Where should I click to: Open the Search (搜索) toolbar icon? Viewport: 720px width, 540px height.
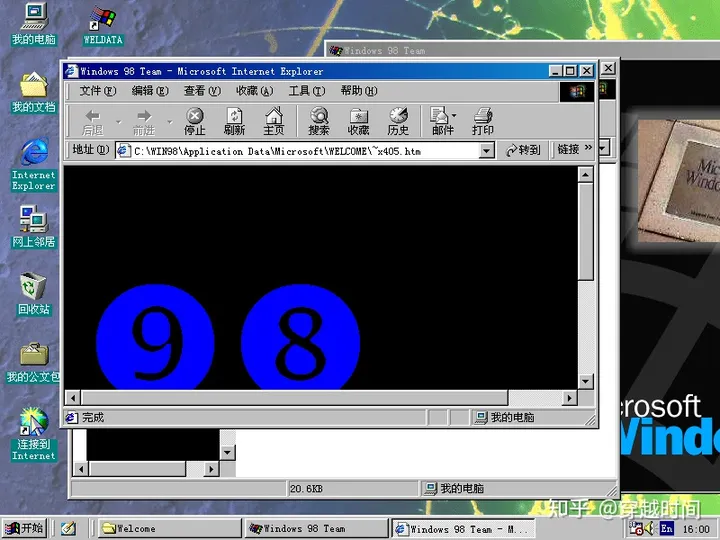point(319,122)
